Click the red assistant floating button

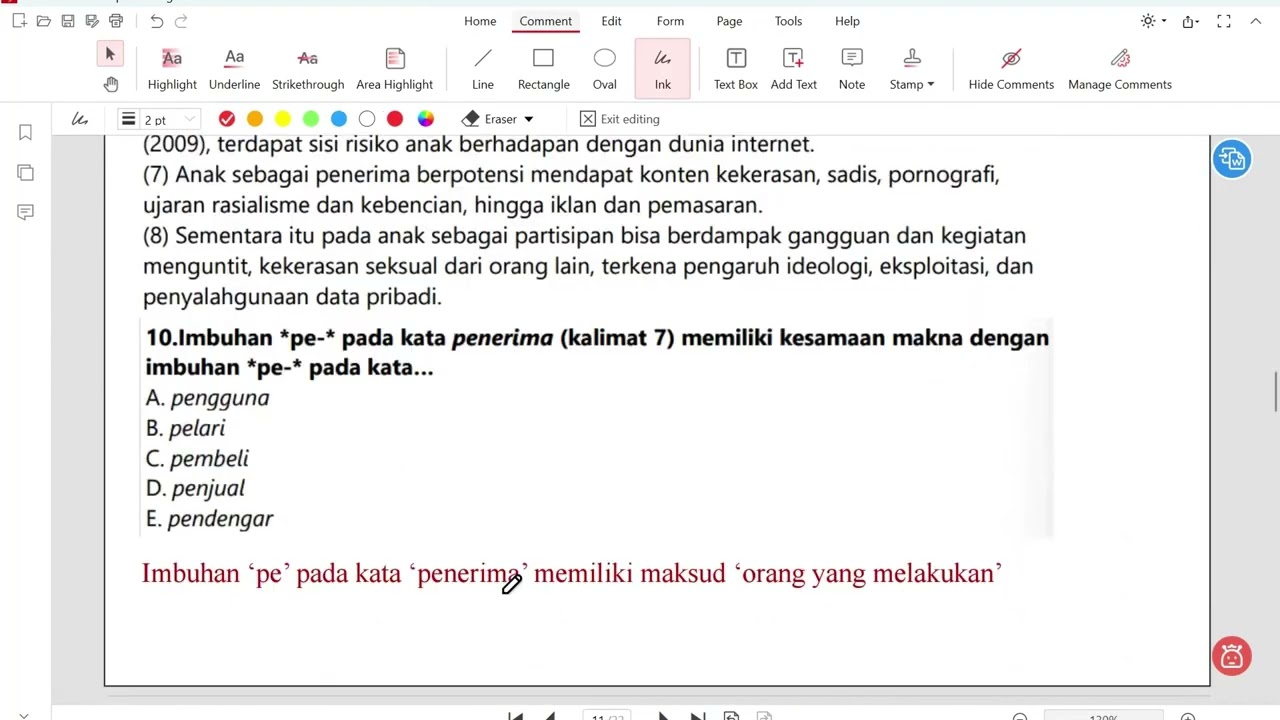click(x=1231, y=656)
